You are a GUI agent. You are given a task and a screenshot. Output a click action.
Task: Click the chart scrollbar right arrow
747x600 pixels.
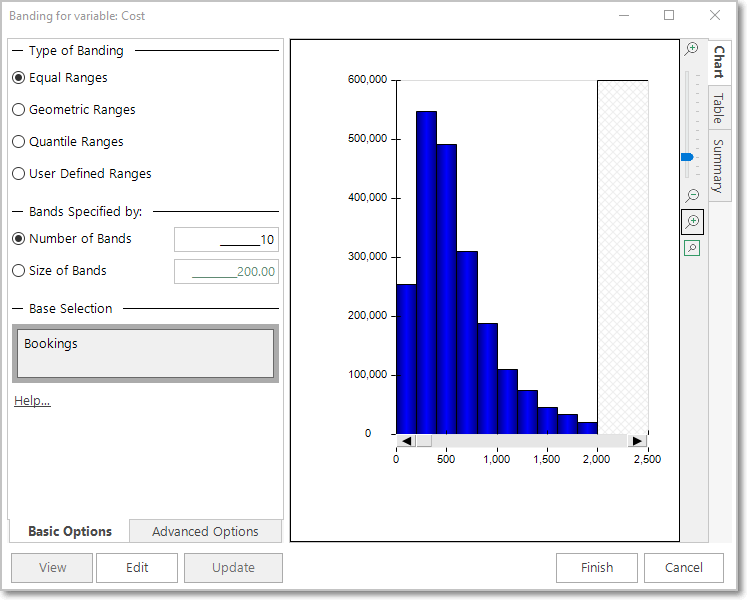tap(637, 441)
